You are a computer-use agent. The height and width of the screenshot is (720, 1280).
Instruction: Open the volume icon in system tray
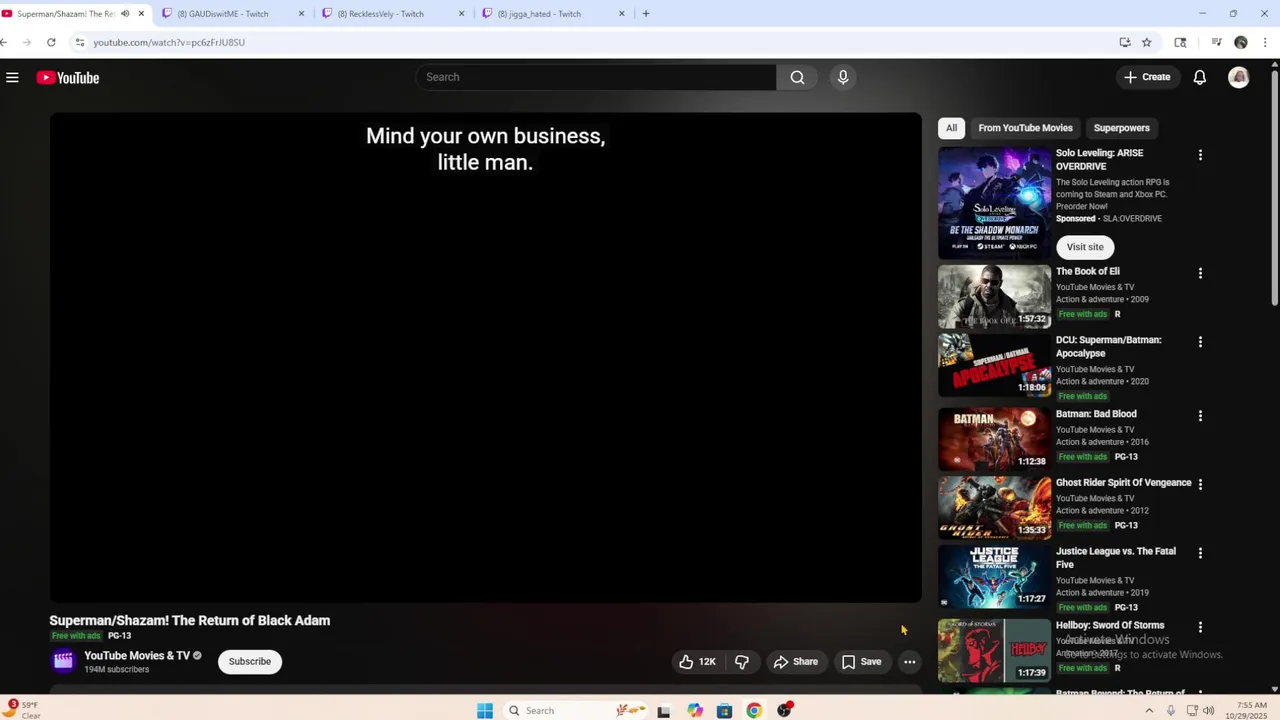click(1208, 710)
